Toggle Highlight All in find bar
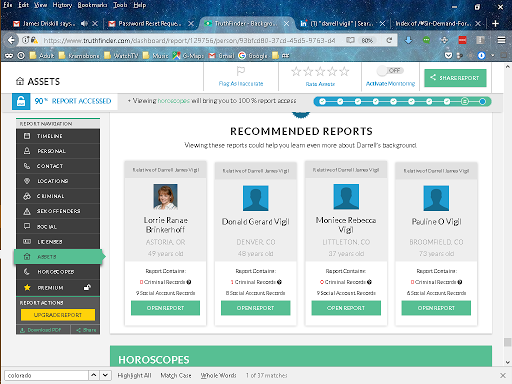This screenshot has height=384, width=512. [x=134, y=375]
